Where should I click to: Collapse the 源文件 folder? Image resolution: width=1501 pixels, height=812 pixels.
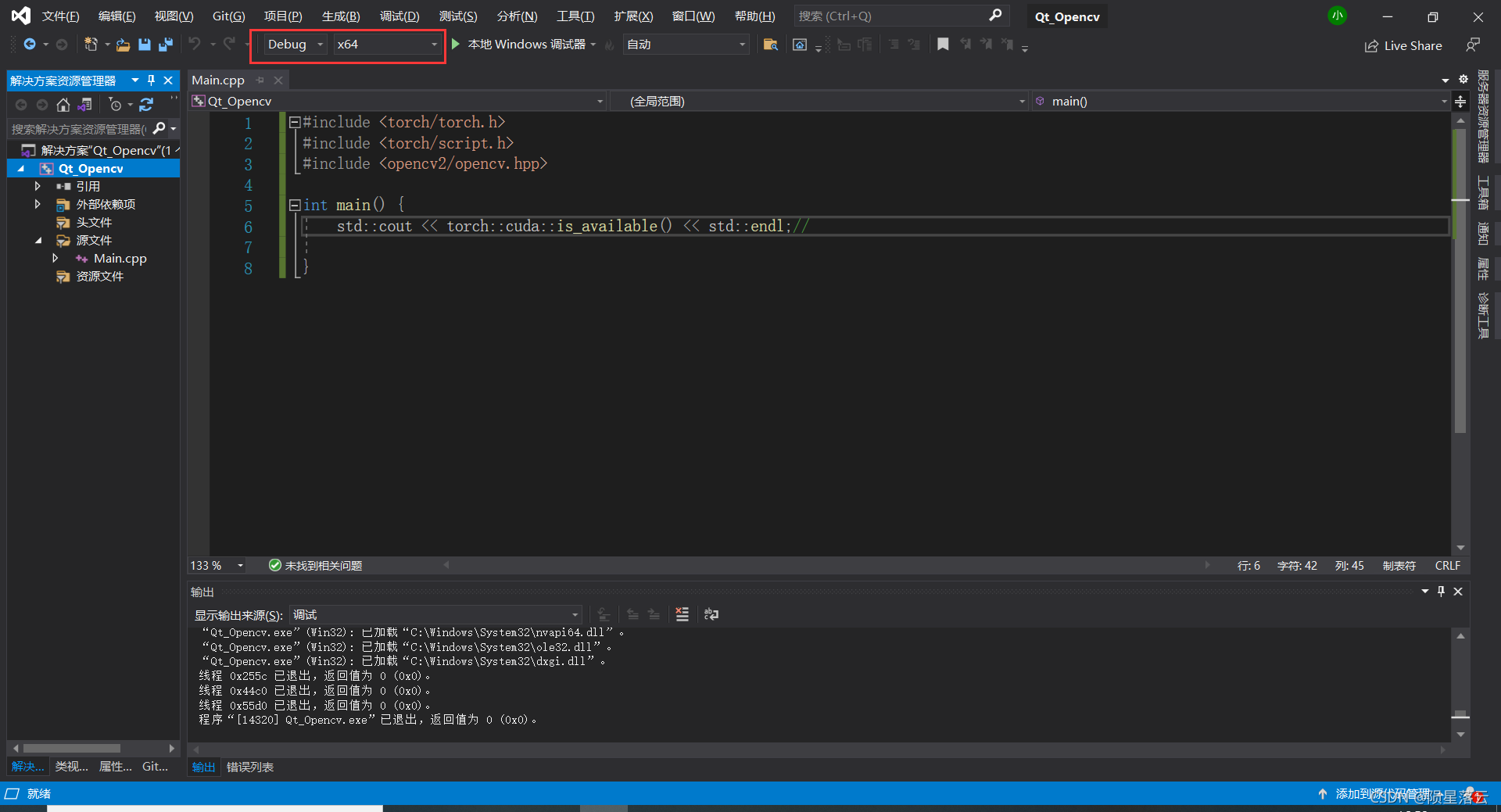(40, 240)
